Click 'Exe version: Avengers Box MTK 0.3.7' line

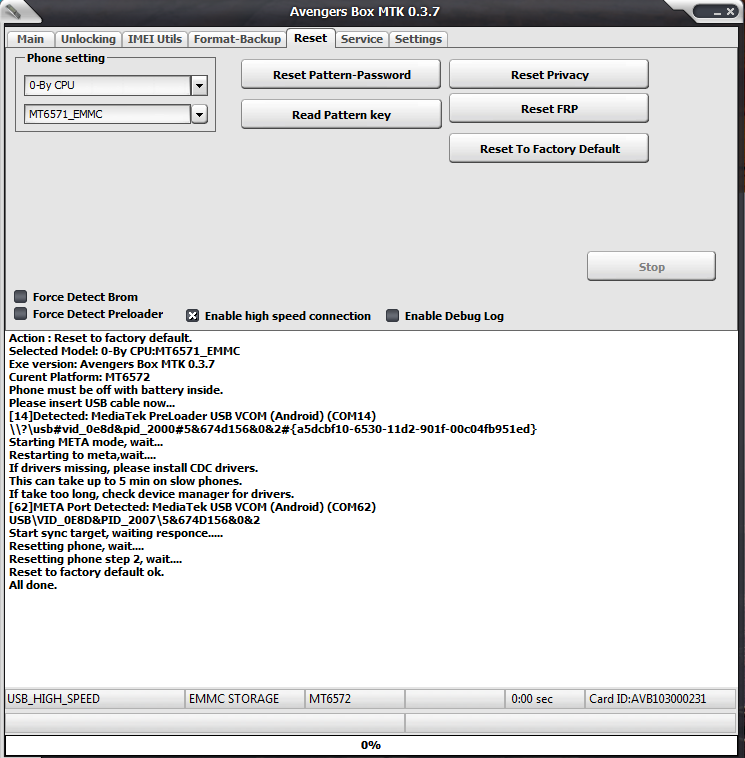(112, 364)
